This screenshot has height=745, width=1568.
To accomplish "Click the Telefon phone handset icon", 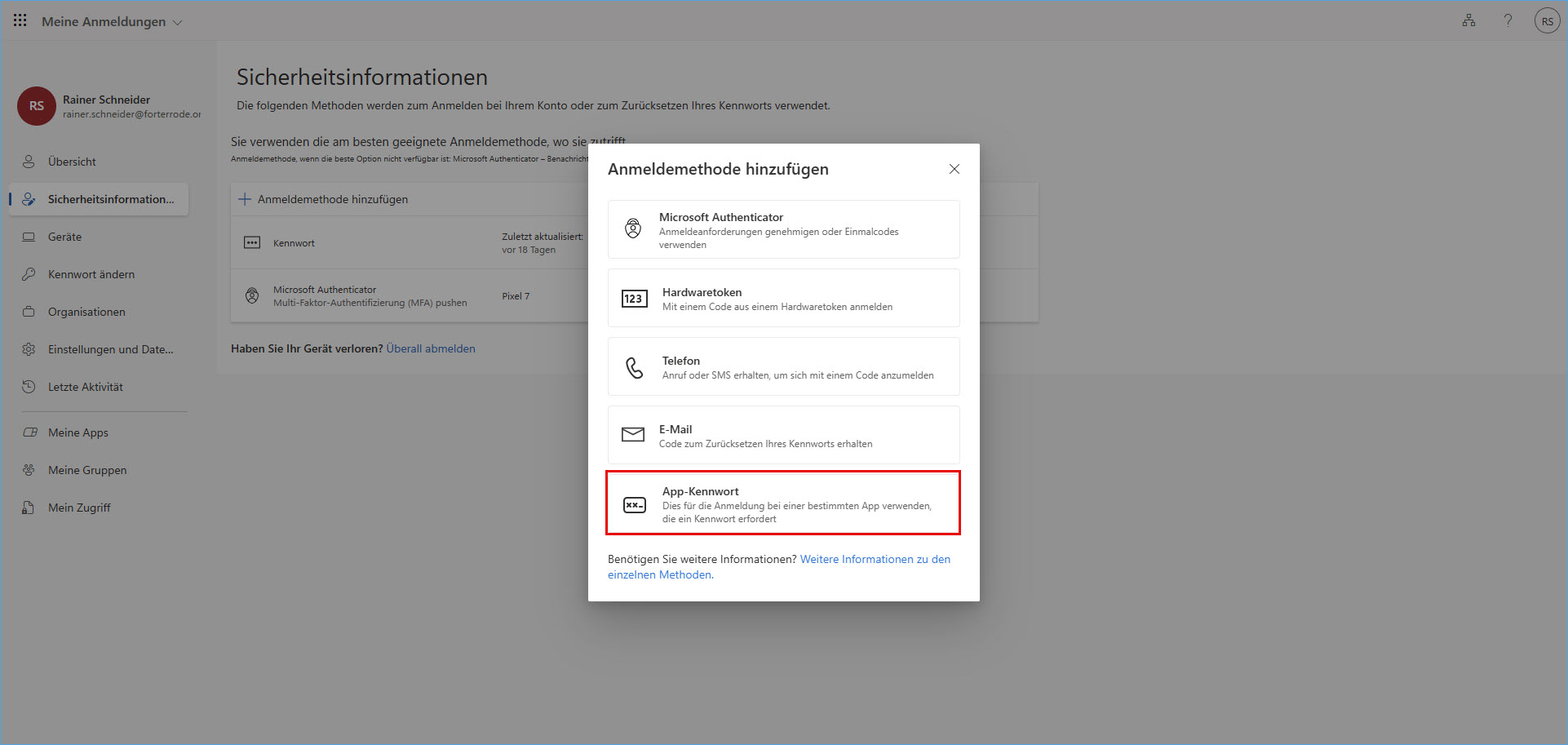I will [x=634, y=367].
